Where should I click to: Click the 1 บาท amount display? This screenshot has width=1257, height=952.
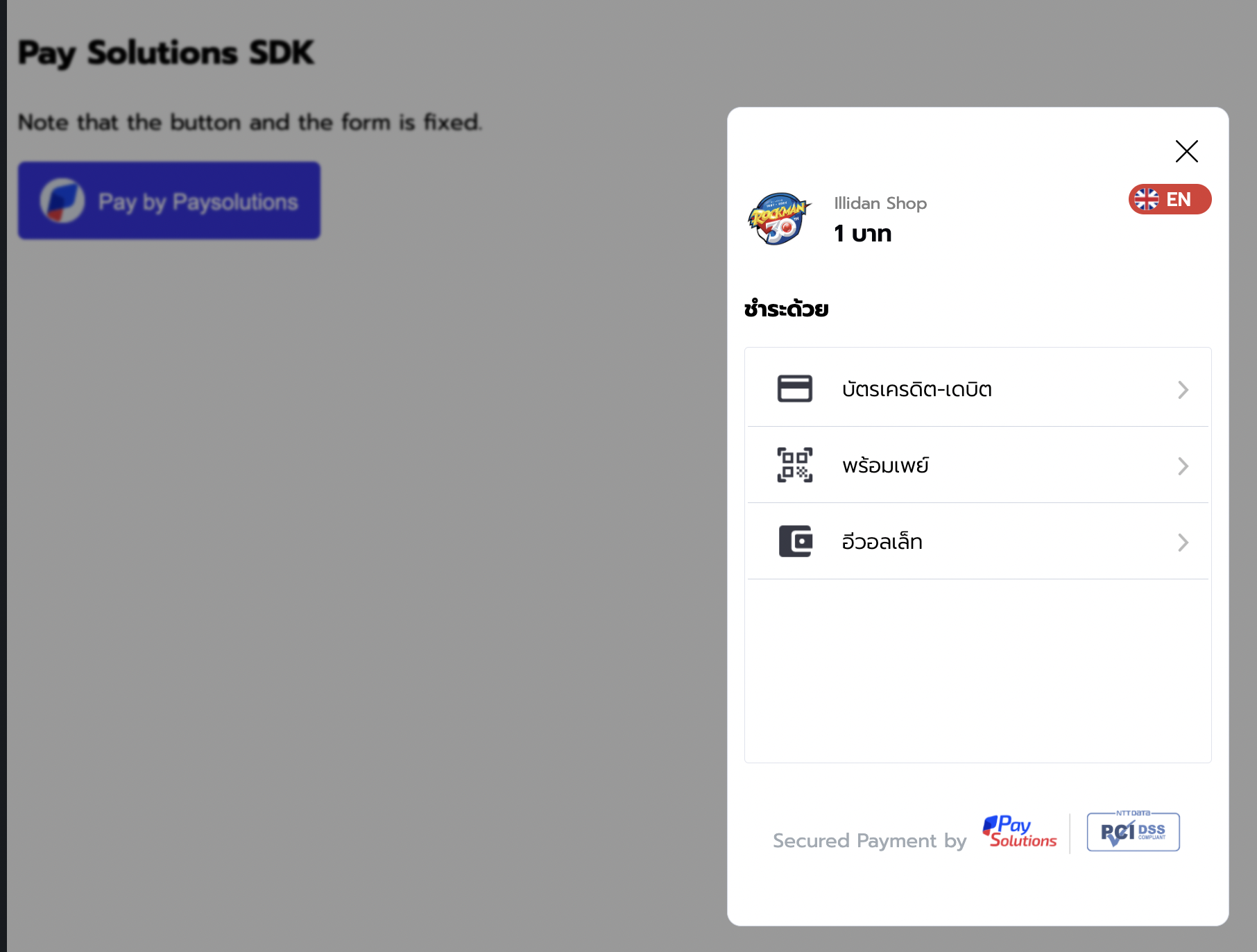(x=862, y=233)
